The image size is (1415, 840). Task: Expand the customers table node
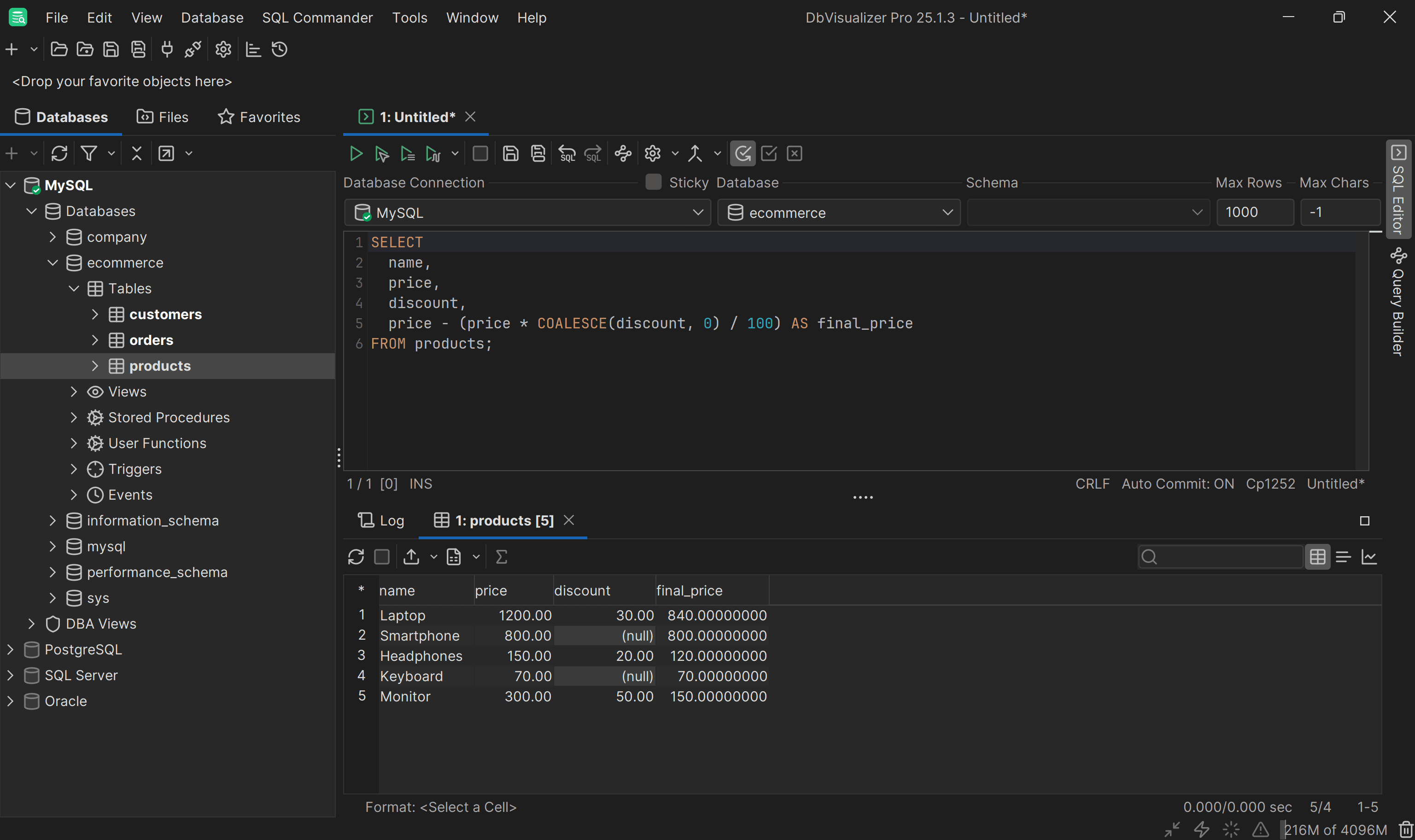pos(95,314)
